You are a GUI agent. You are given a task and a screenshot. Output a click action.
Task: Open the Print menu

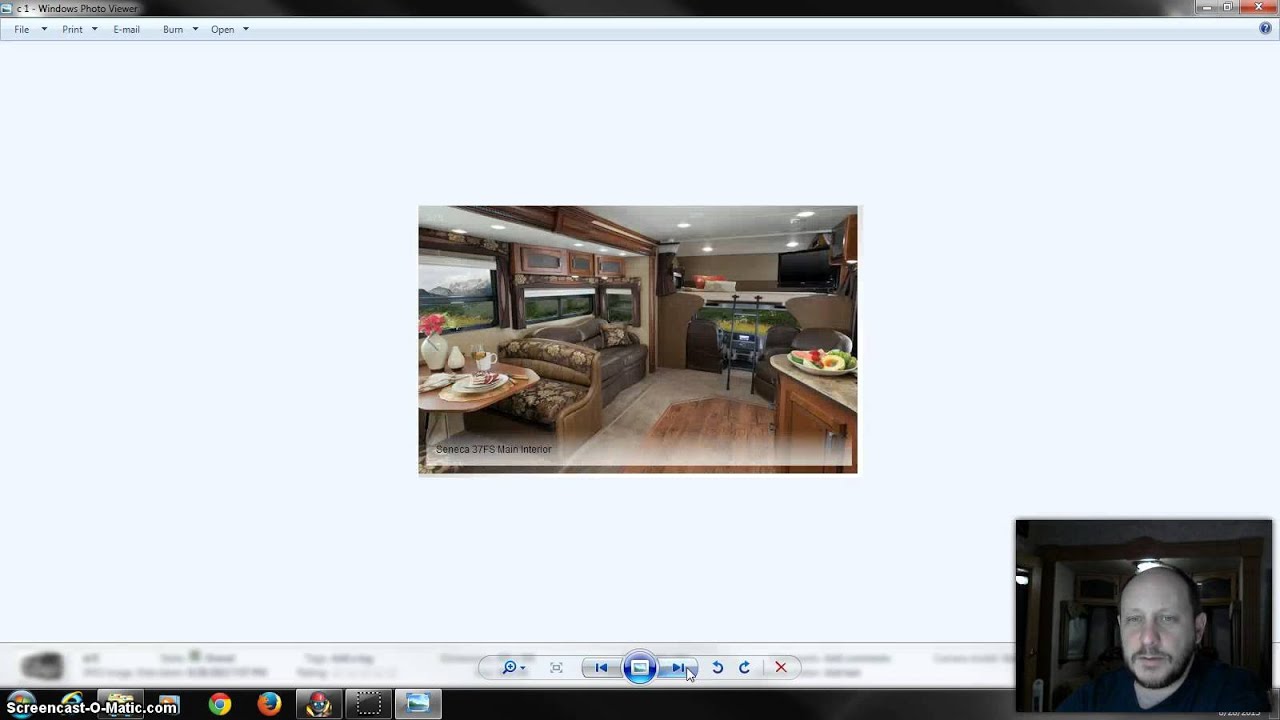[72, 30]
